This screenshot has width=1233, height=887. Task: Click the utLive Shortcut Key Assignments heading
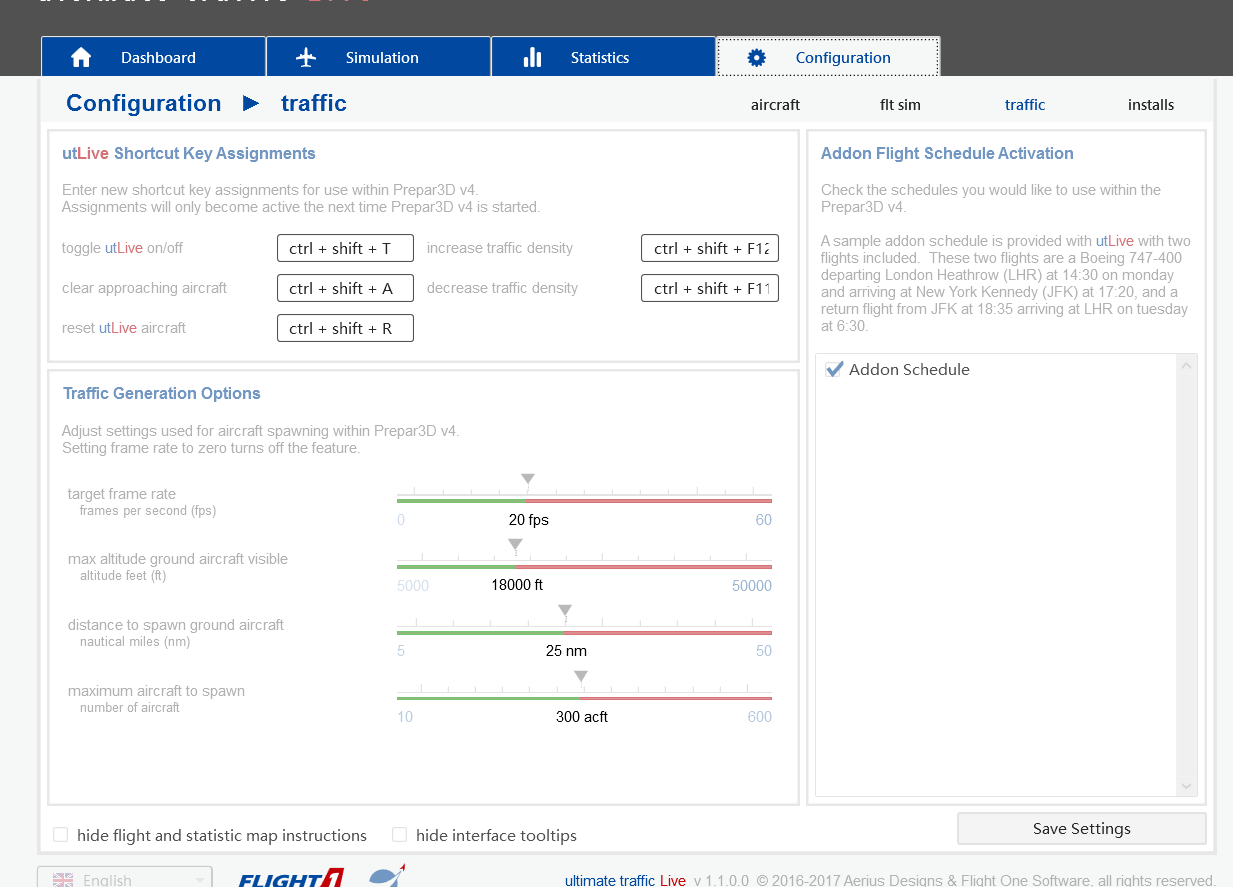pos(189,153)
